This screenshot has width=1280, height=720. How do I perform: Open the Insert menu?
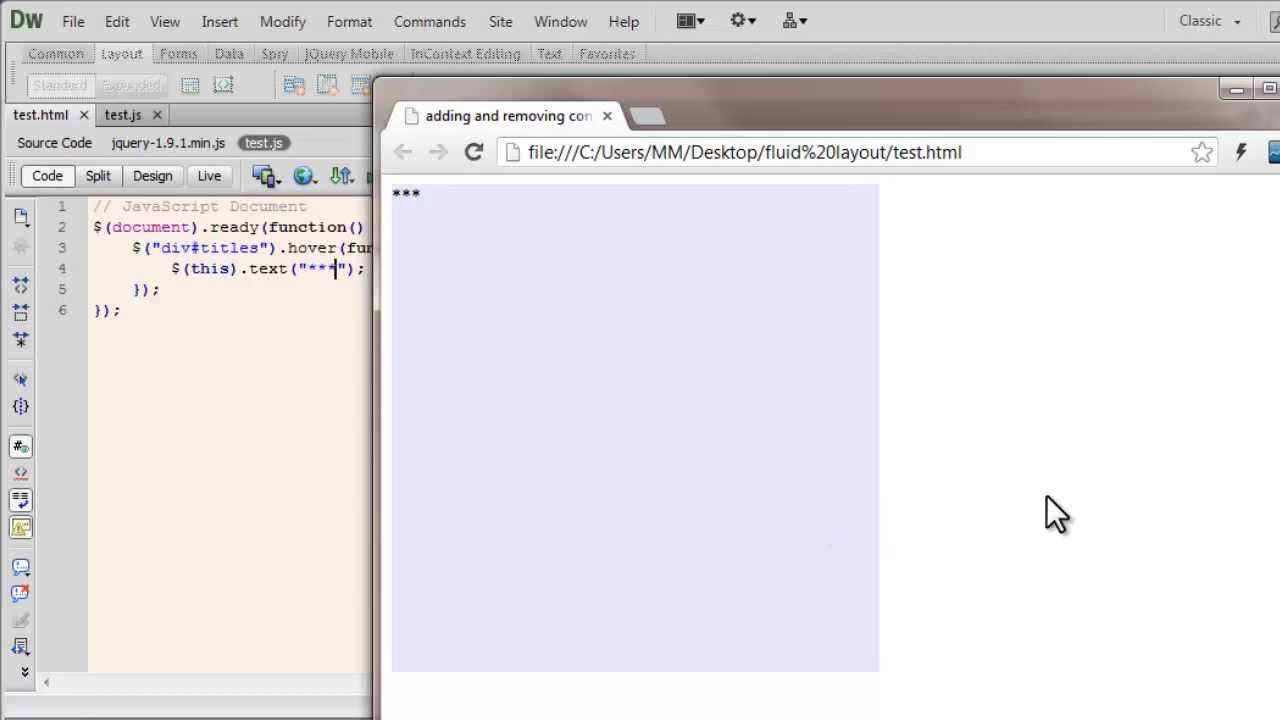pyautogui.click(x=220, y=21)
